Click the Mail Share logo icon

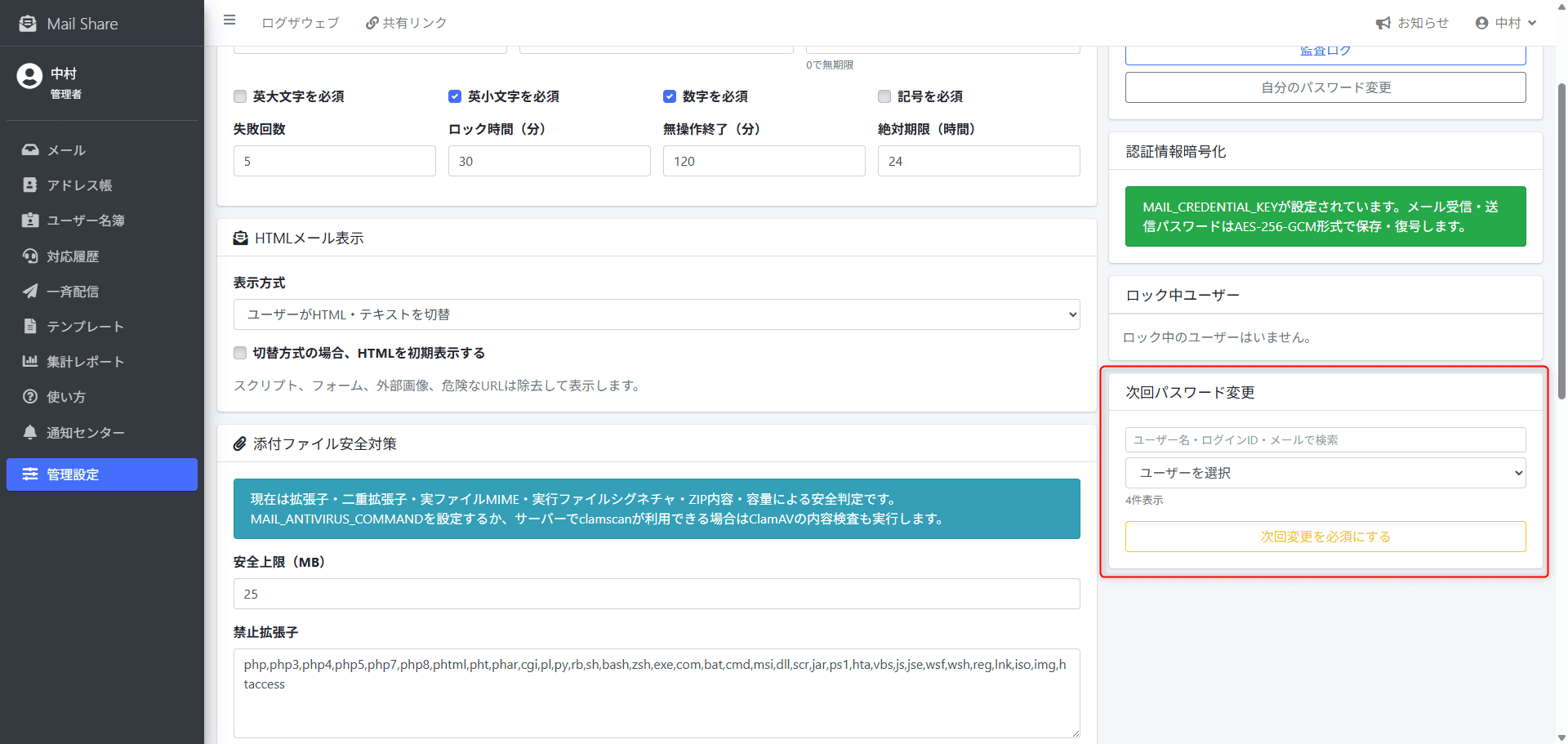pos(28,24)
